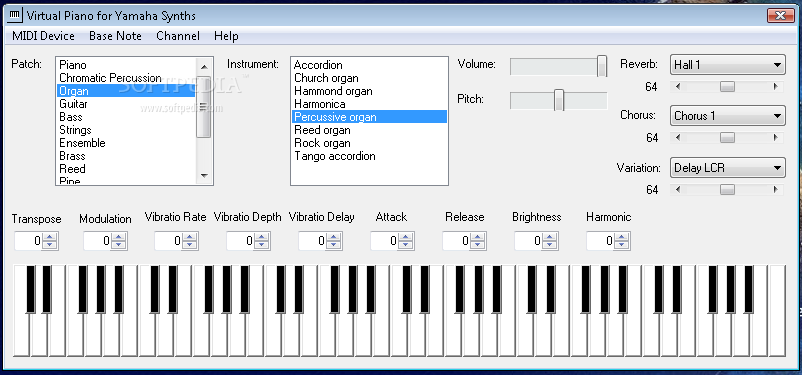Viewport: 802px width, 375px height.
Task: Increase the Attack value with up arrow
Action: (x=406, y=236)
